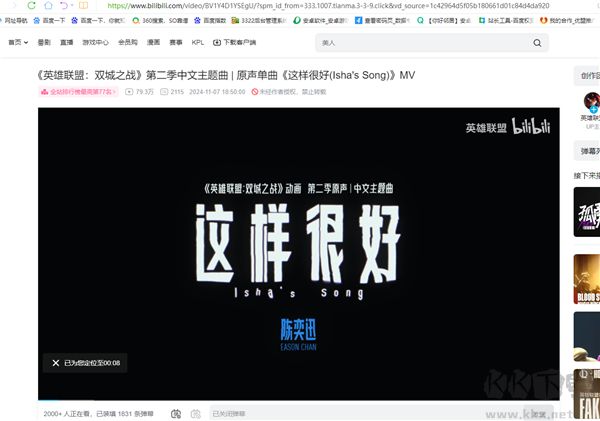Open the browser reading/bookmark book icon
Image resolution: width=600 pixels, height=421 pixels.
[x=83, y=5]
